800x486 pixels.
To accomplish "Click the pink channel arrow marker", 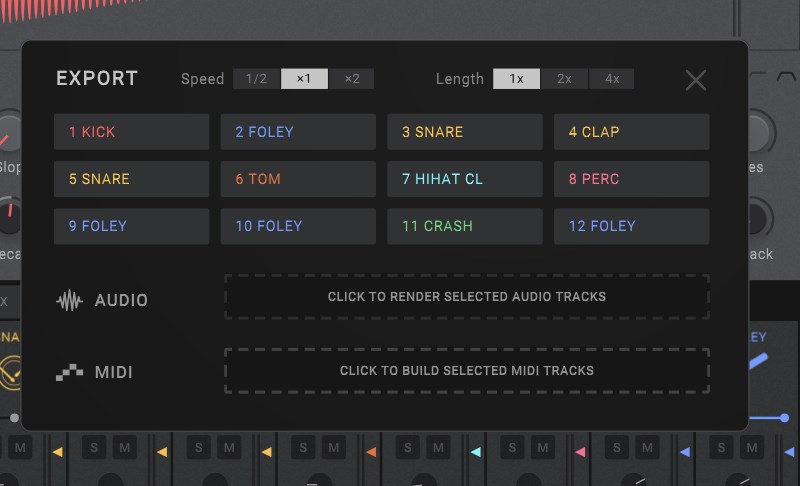I will 580,452.
